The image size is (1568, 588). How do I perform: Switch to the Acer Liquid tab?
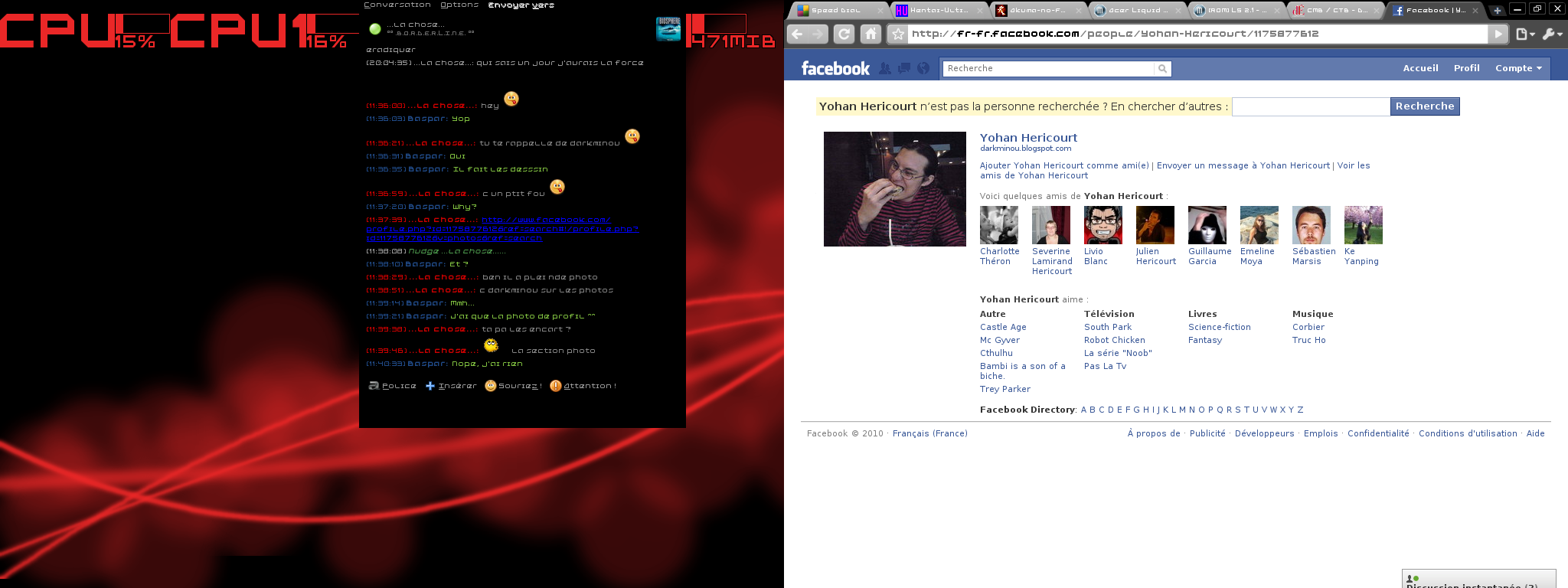click(x=1136, y=10)
